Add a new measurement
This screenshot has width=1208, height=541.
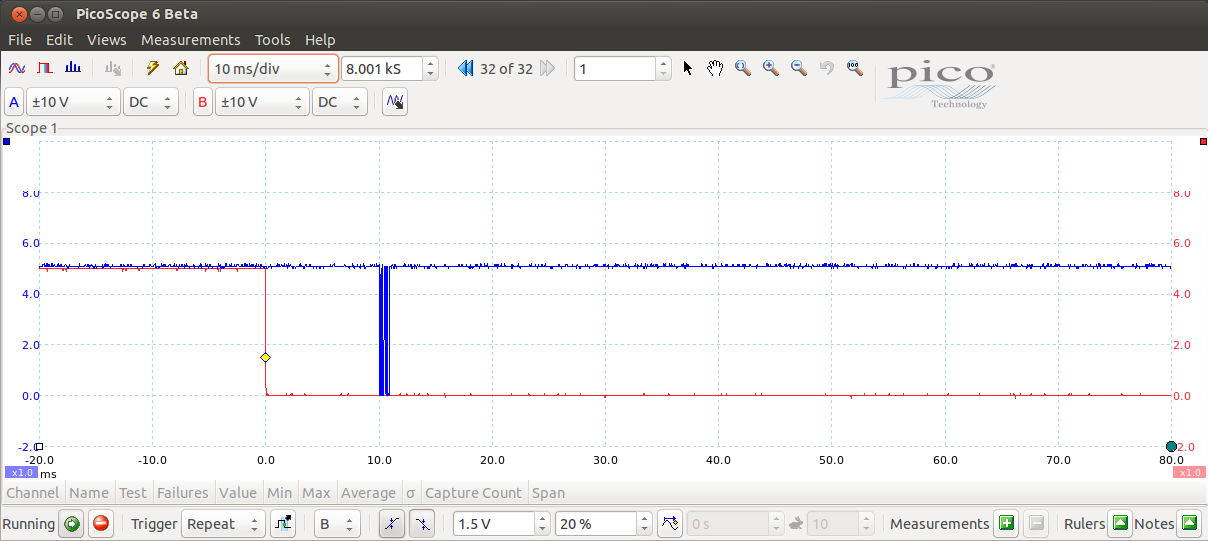(x=1006, y=523)
